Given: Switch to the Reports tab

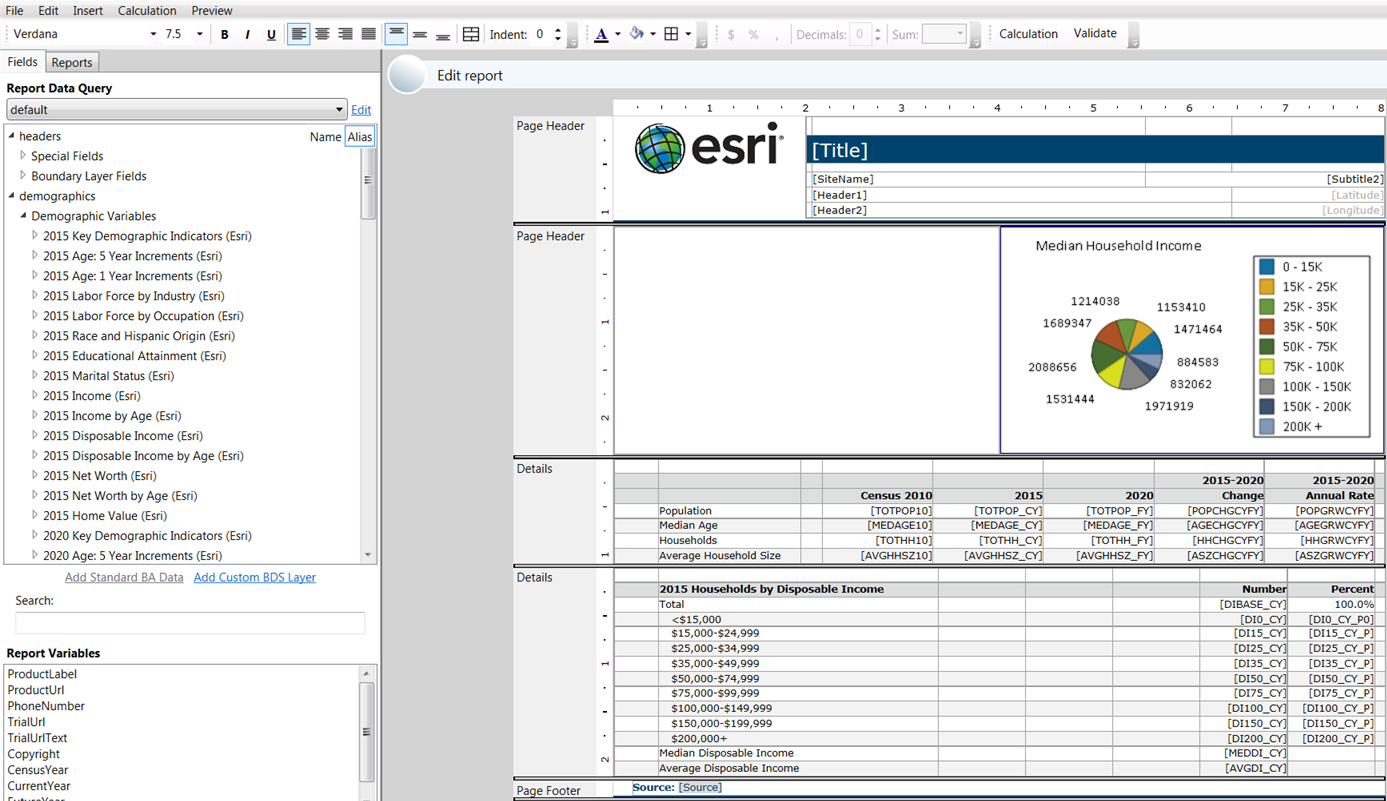Looking at the screenshot, I should [x=72, y=62].
